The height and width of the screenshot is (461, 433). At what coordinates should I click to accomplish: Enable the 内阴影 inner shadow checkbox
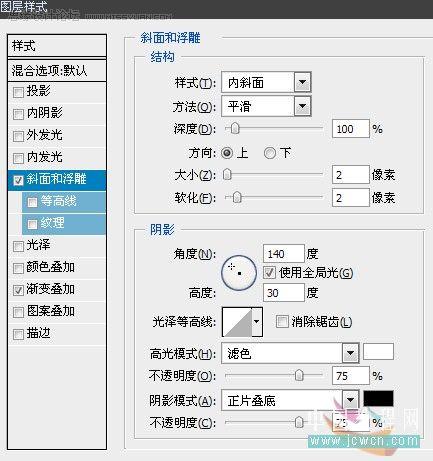point(18,114)
